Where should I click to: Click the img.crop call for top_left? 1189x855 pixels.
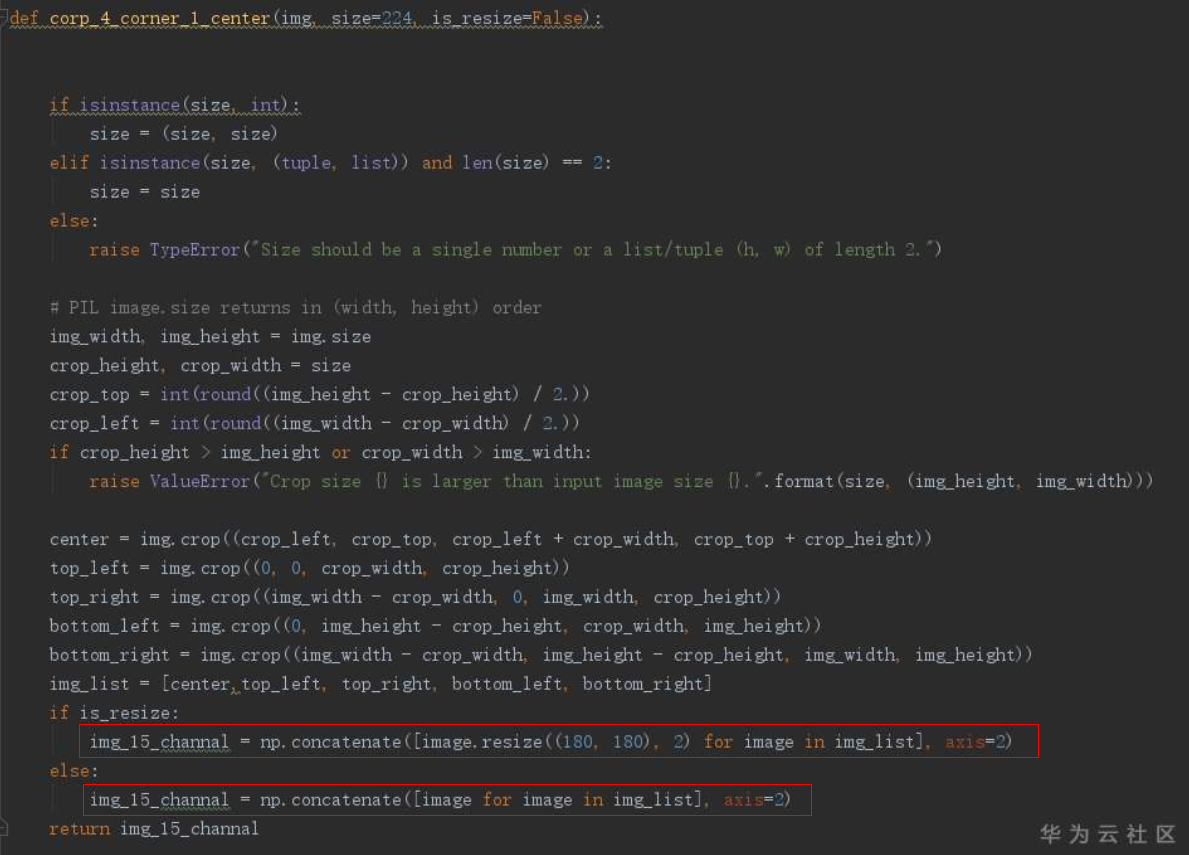click(200, 567)
